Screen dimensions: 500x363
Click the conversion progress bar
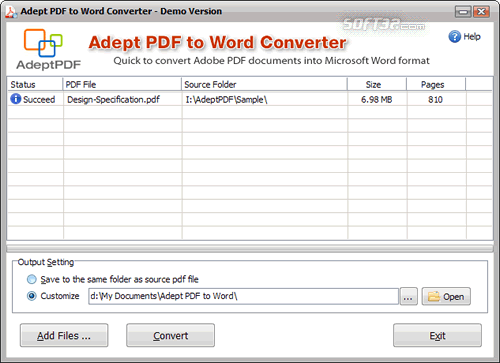[250, 248]
